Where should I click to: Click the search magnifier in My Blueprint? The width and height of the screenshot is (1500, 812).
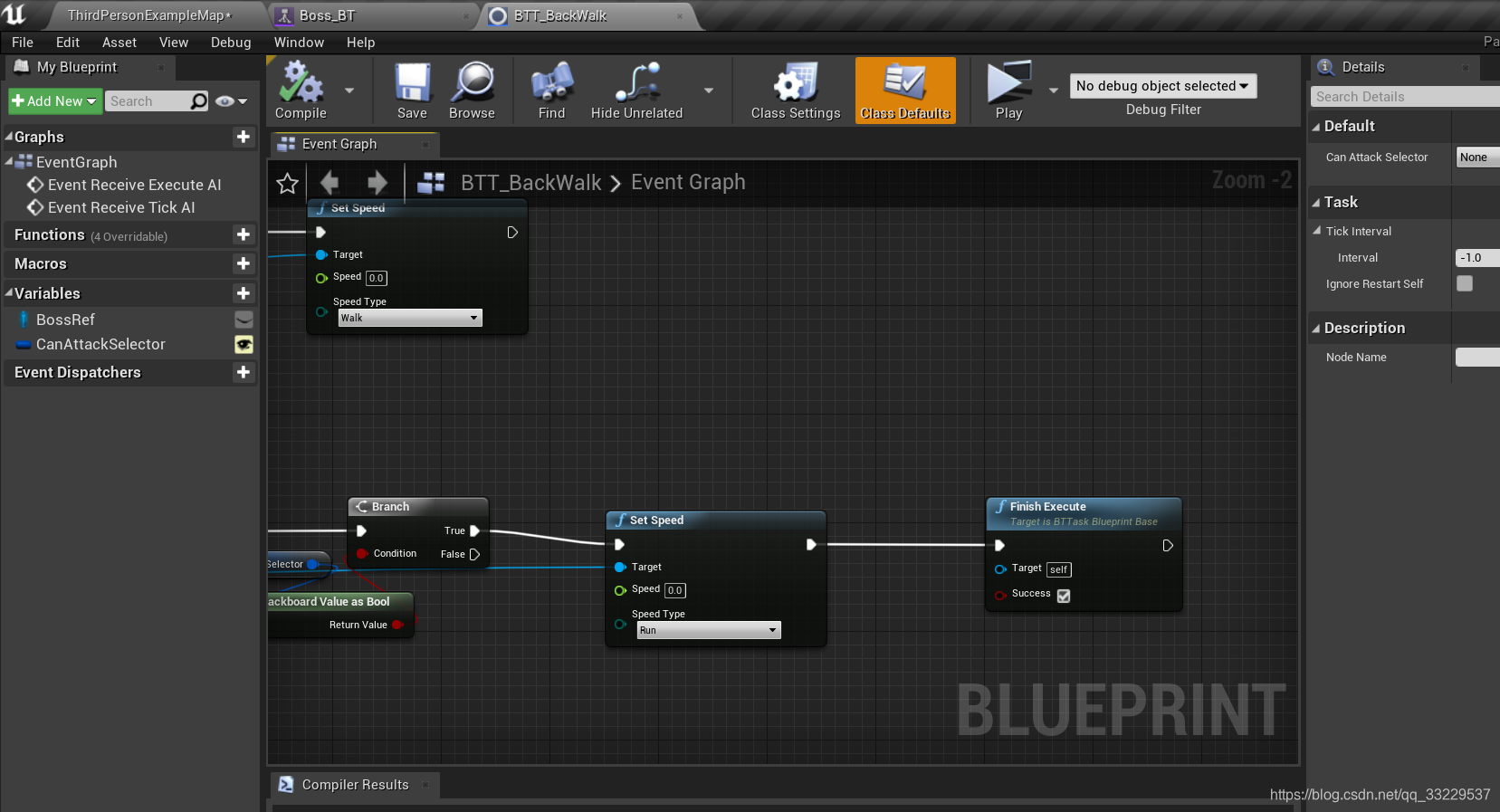(198, 101)
